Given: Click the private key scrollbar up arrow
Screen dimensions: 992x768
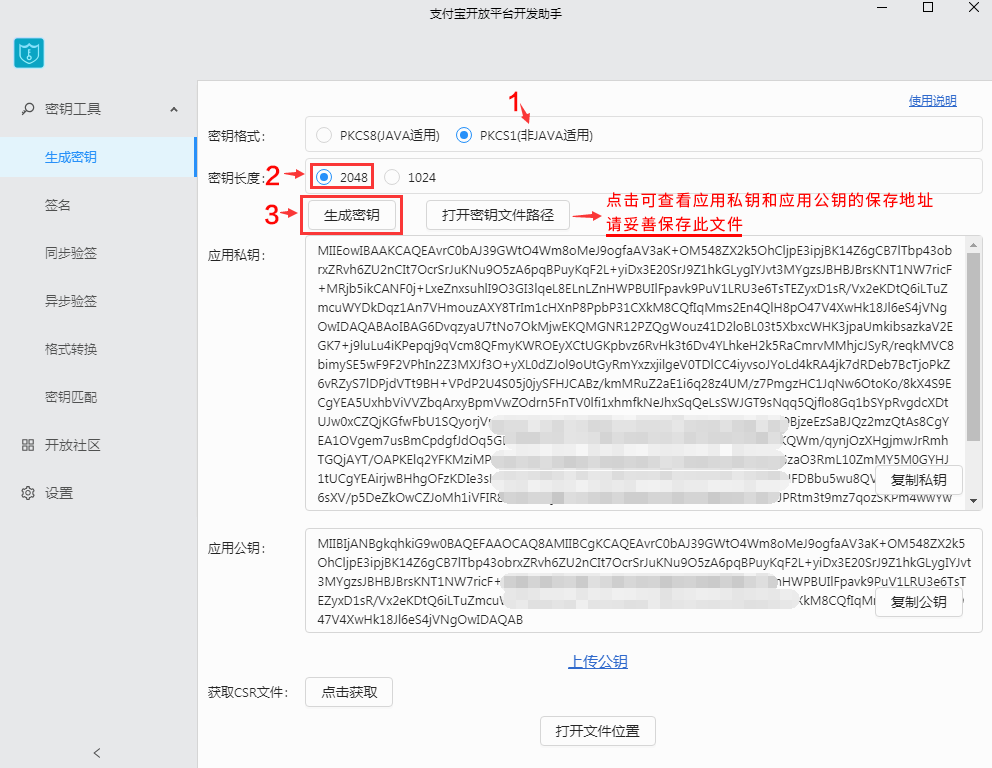Looking at the screenshot, I should (x=974, y=245).
